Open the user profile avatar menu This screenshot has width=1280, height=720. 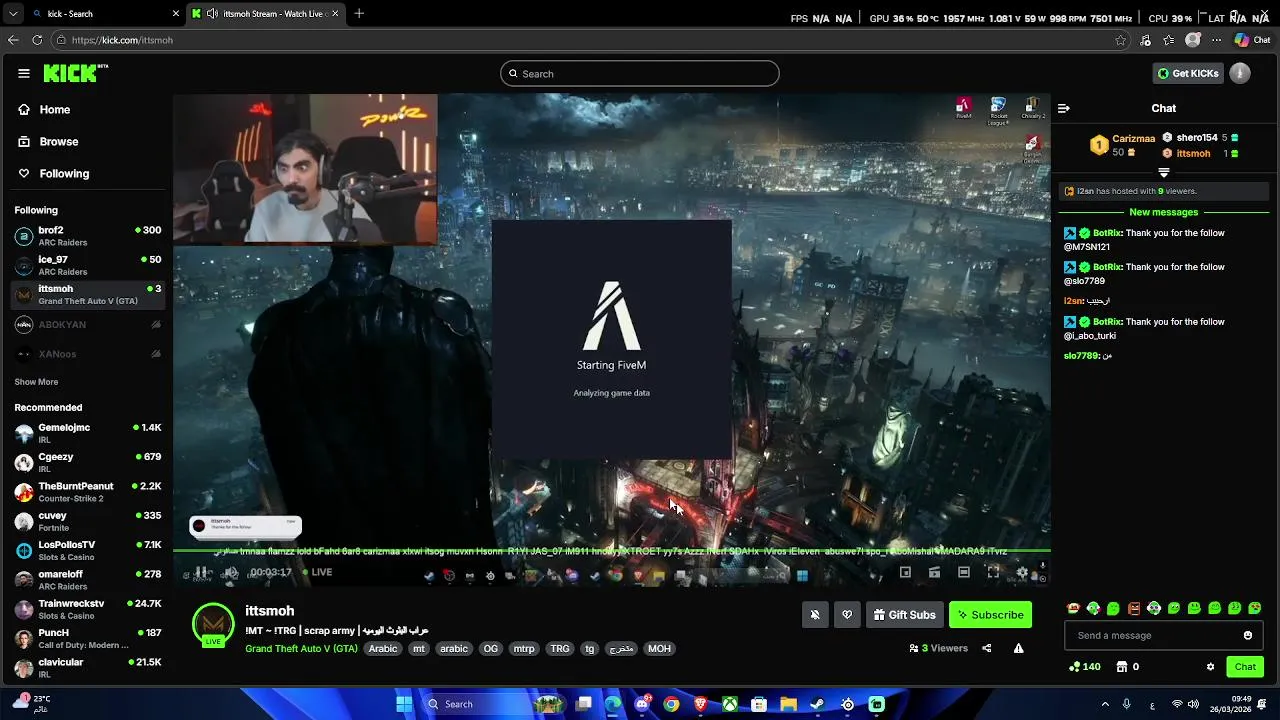(1240, 73)
